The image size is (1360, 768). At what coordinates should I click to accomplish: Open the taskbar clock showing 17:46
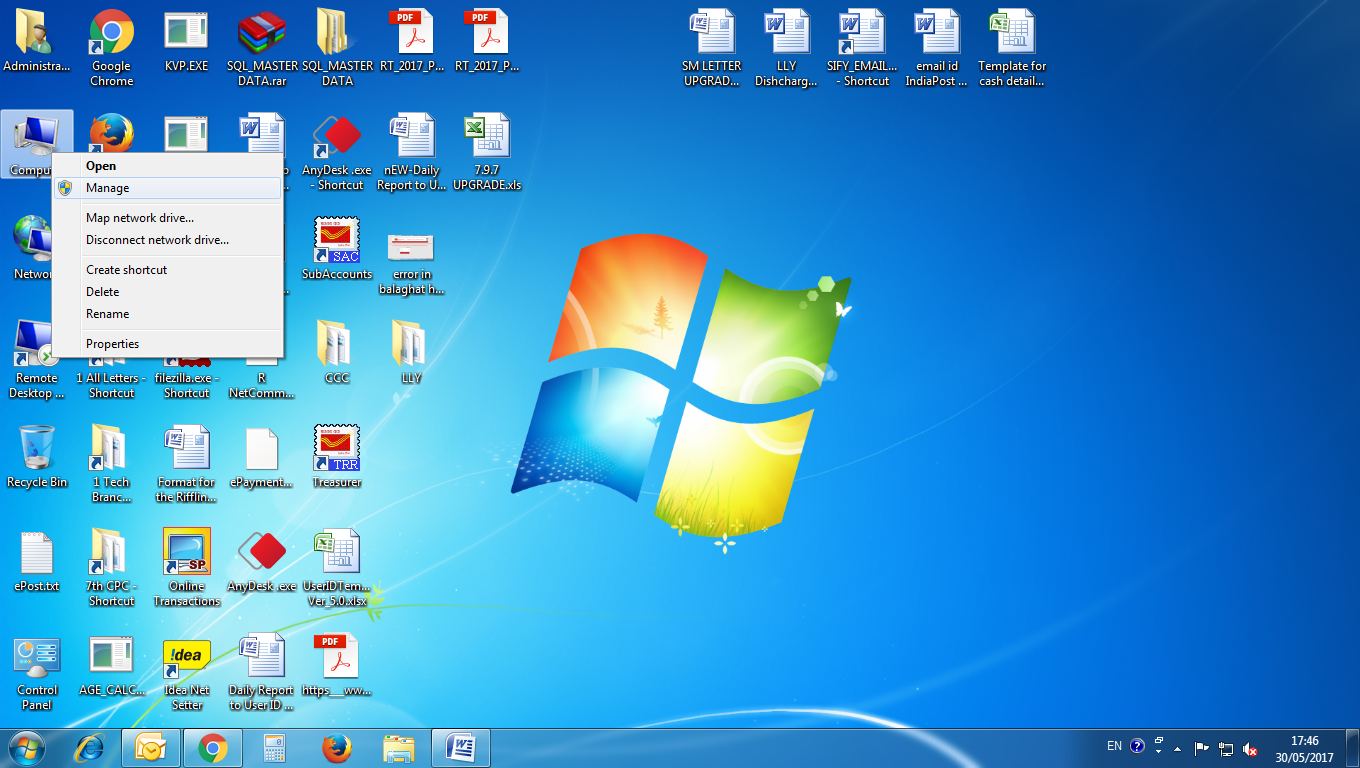1304,749
